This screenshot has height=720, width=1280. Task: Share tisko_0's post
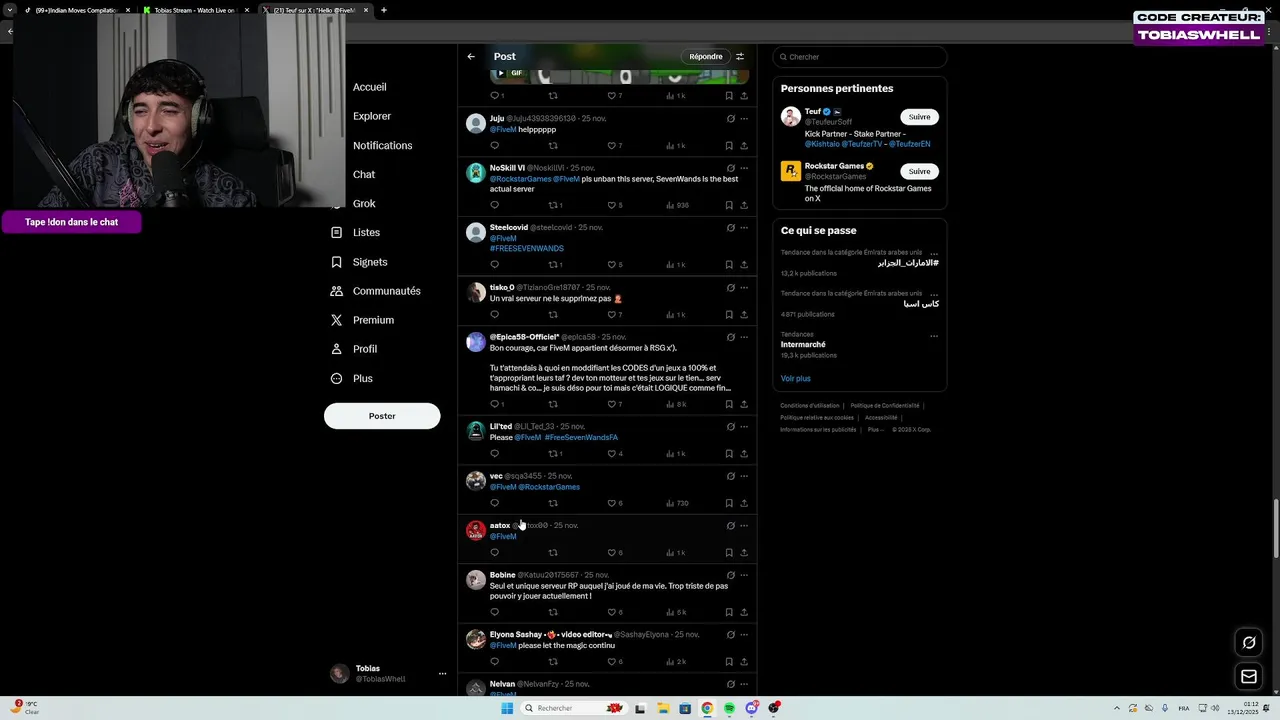coord(744,315)
